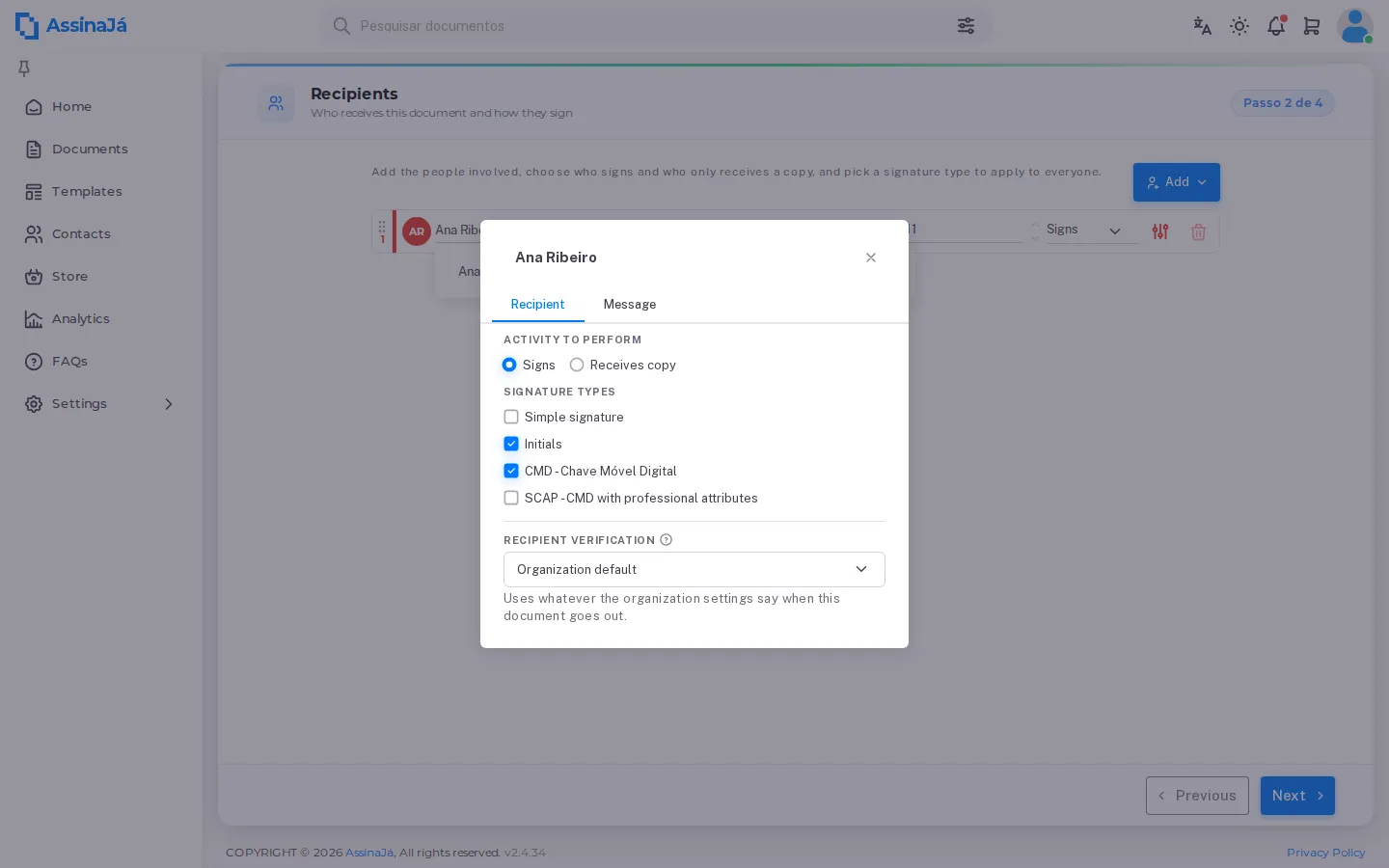Viewport: 1389px width, 868px height.
Task: Click the AR recipient avatar
Action: tap(417, 231)
